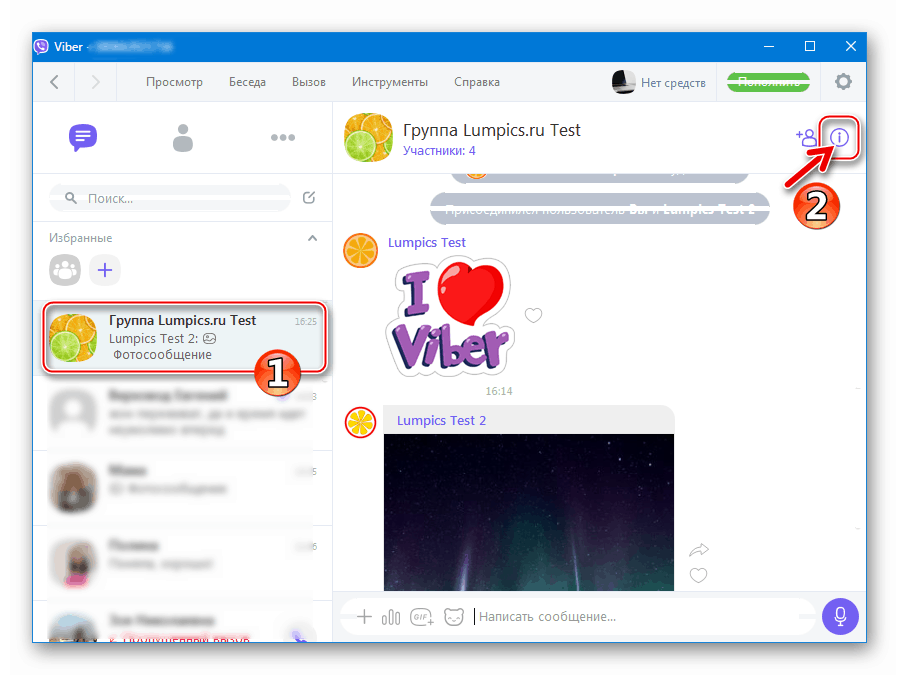Viewport: 899px width, 675px height.
Task: Forward the photo using the share arrow
Action: (698, 549)
